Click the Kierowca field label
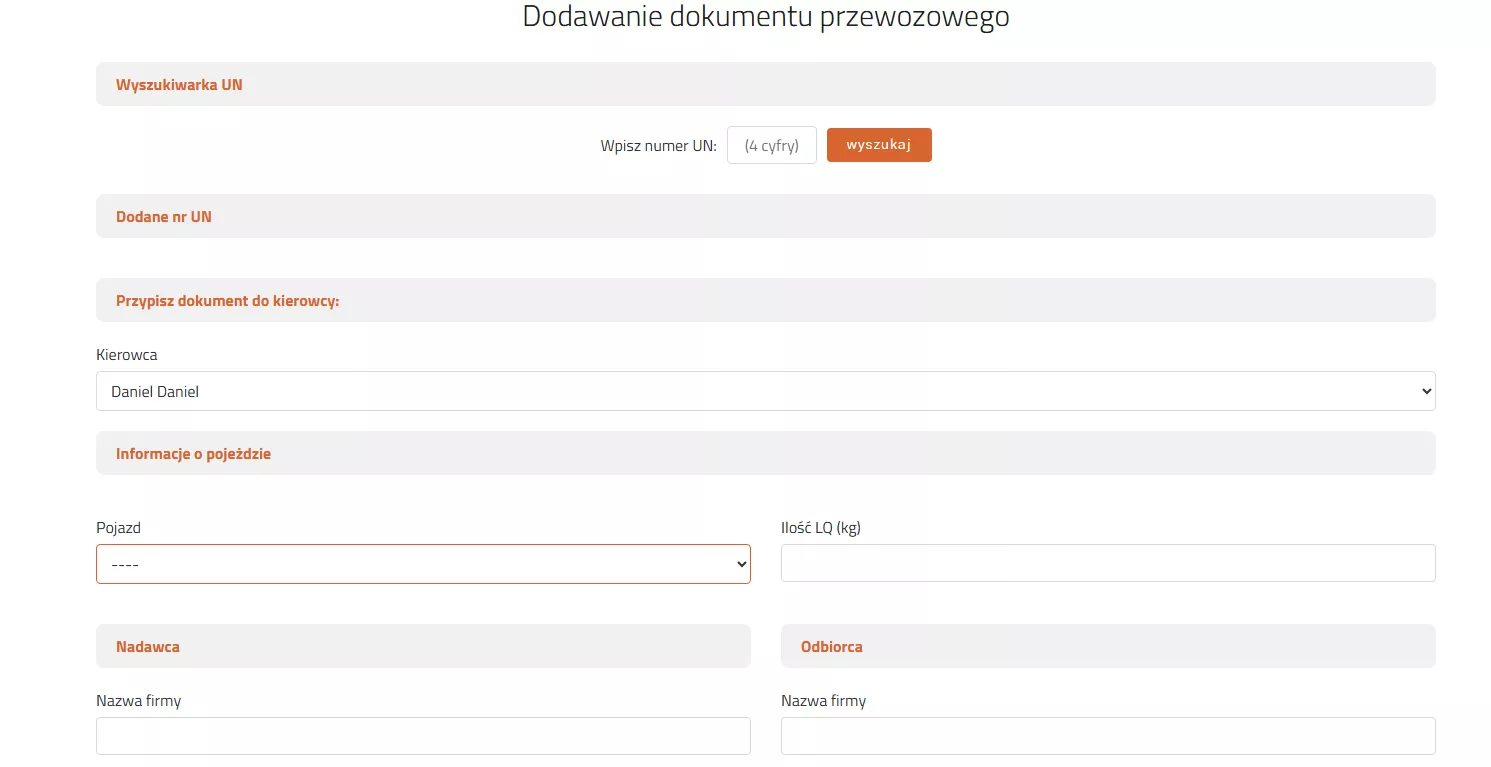This screenshot has width=1491, height=767. click(127, 355)
